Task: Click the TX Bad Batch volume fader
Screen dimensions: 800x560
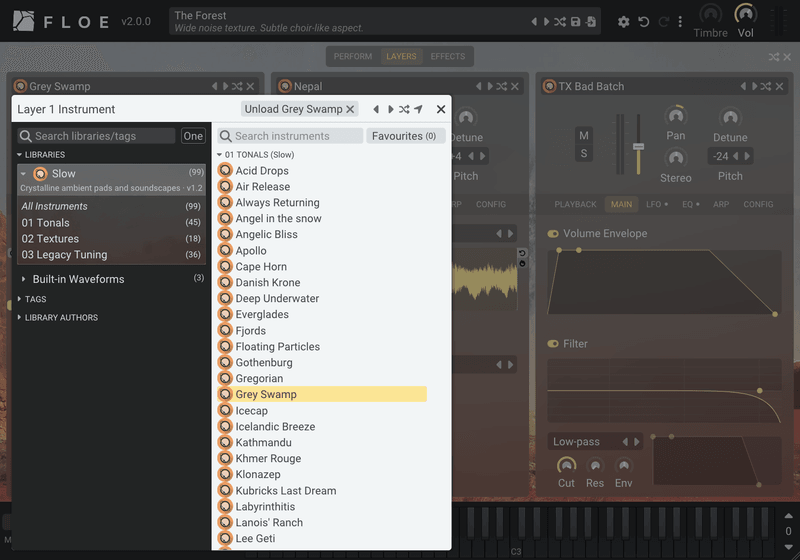Action: pyautogui.click(x=638, y=147)
